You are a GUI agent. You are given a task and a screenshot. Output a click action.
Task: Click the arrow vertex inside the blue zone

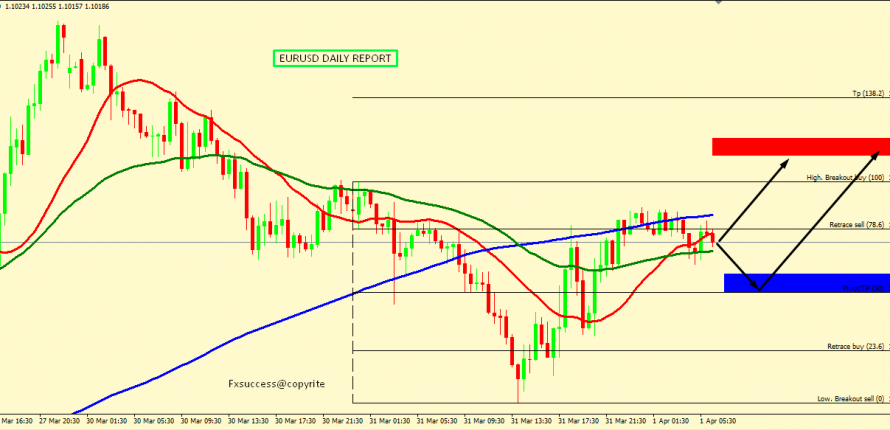click(x=759, y=290)
